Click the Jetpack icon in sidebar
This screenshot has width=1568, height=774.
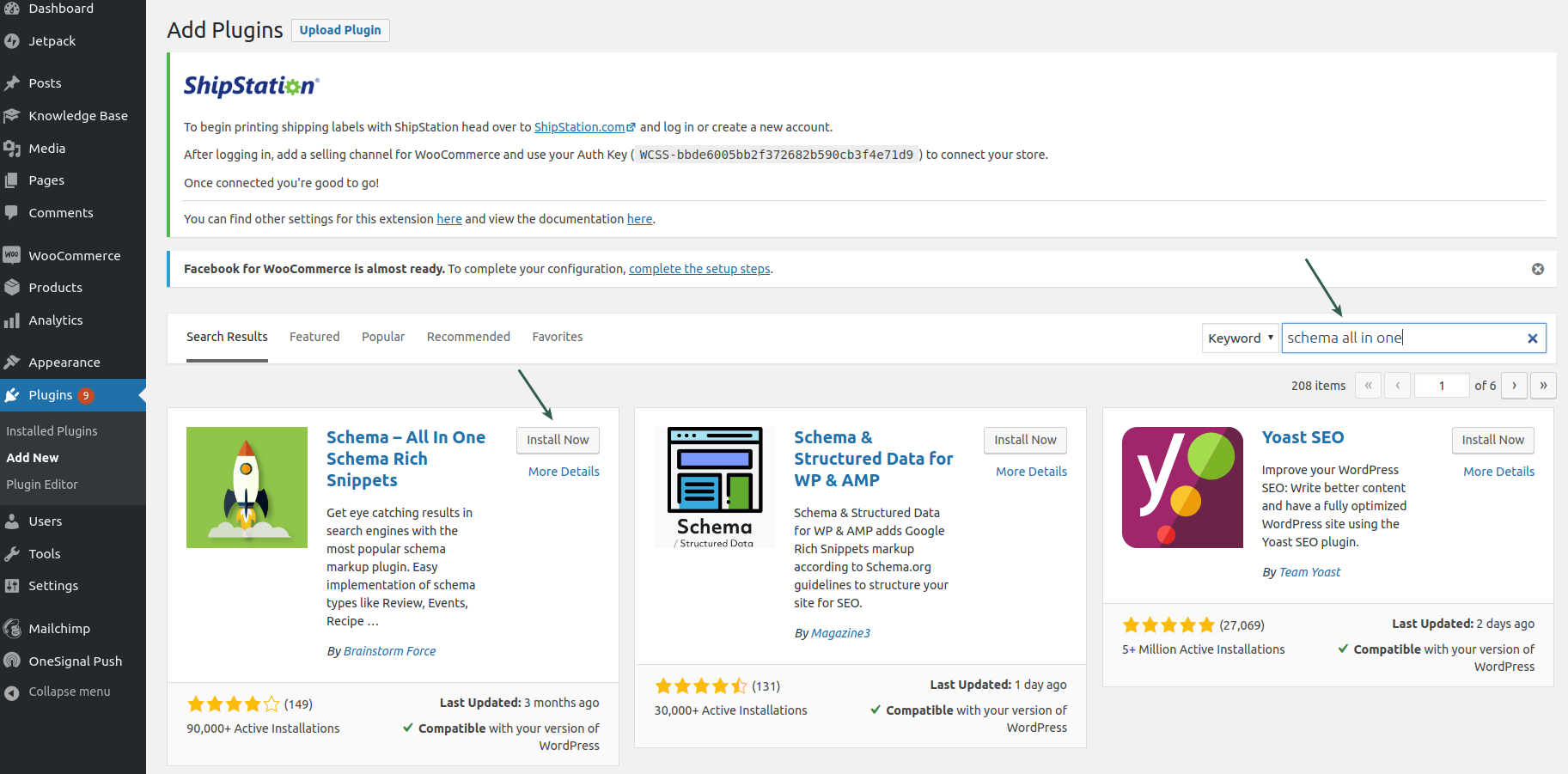[12, 41]
